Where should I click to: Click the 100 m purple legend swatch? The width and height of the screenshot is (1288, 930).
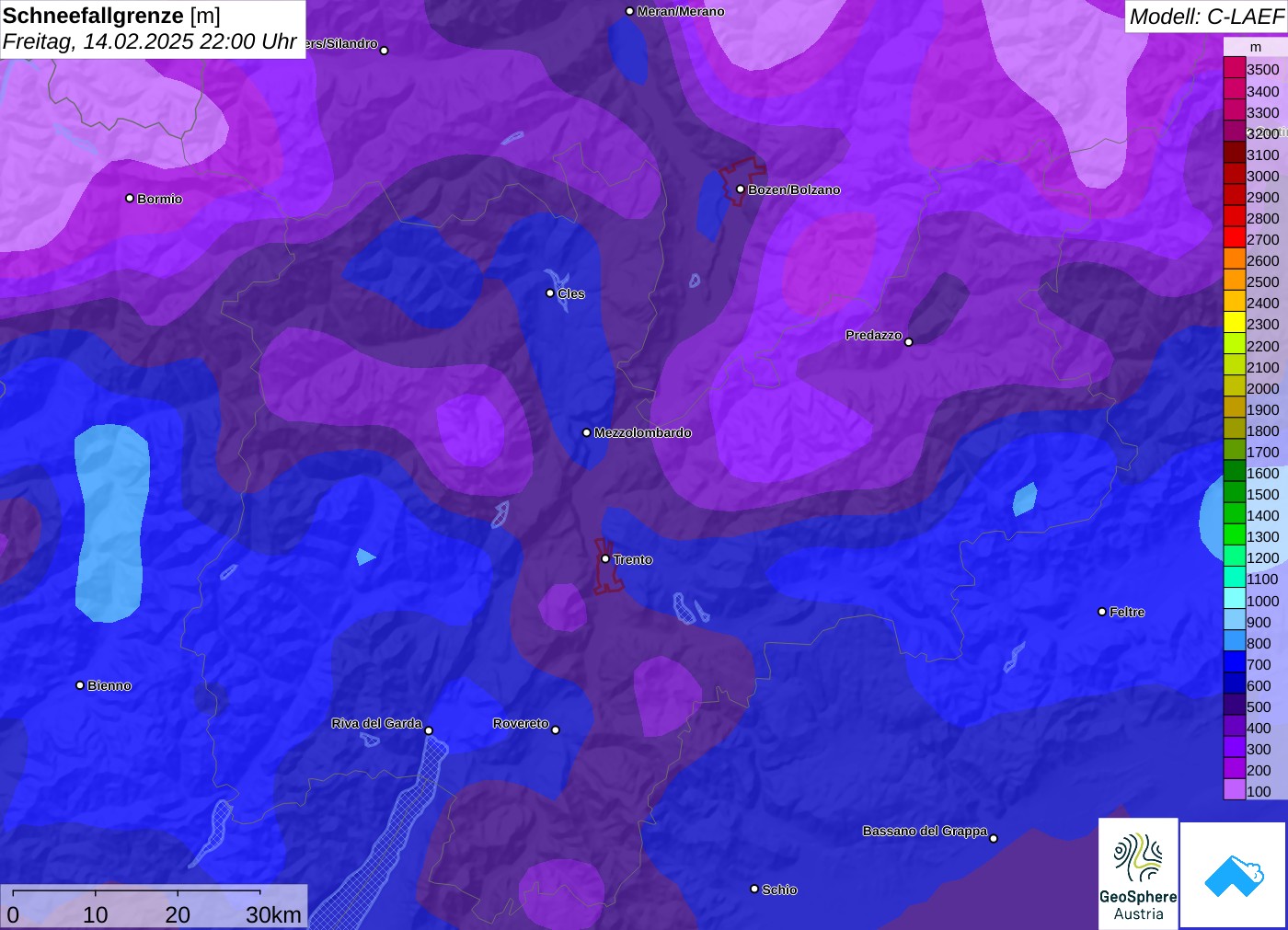click(1234, 789)
